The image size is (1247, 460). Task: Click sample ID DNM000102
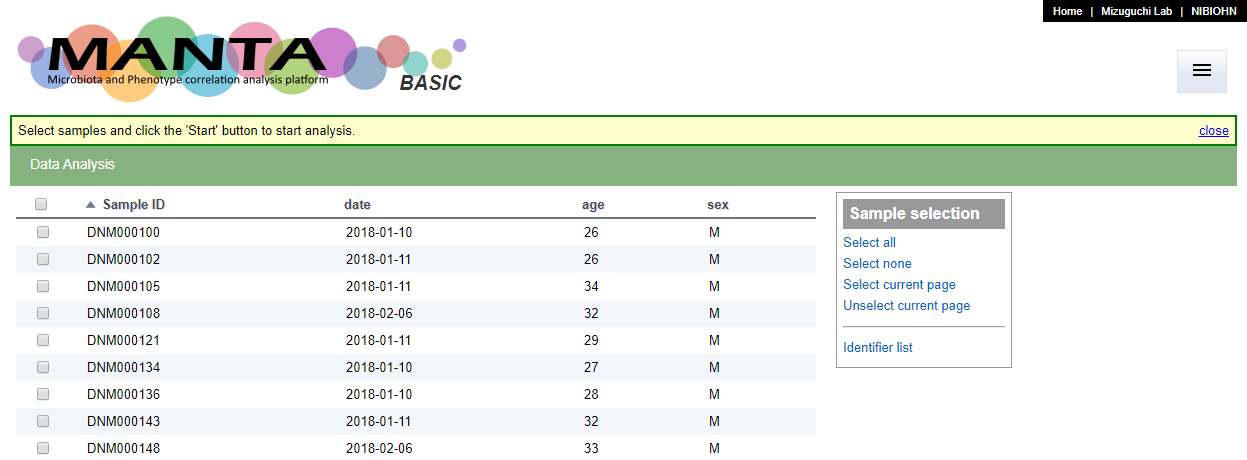[x=123, y=259]
